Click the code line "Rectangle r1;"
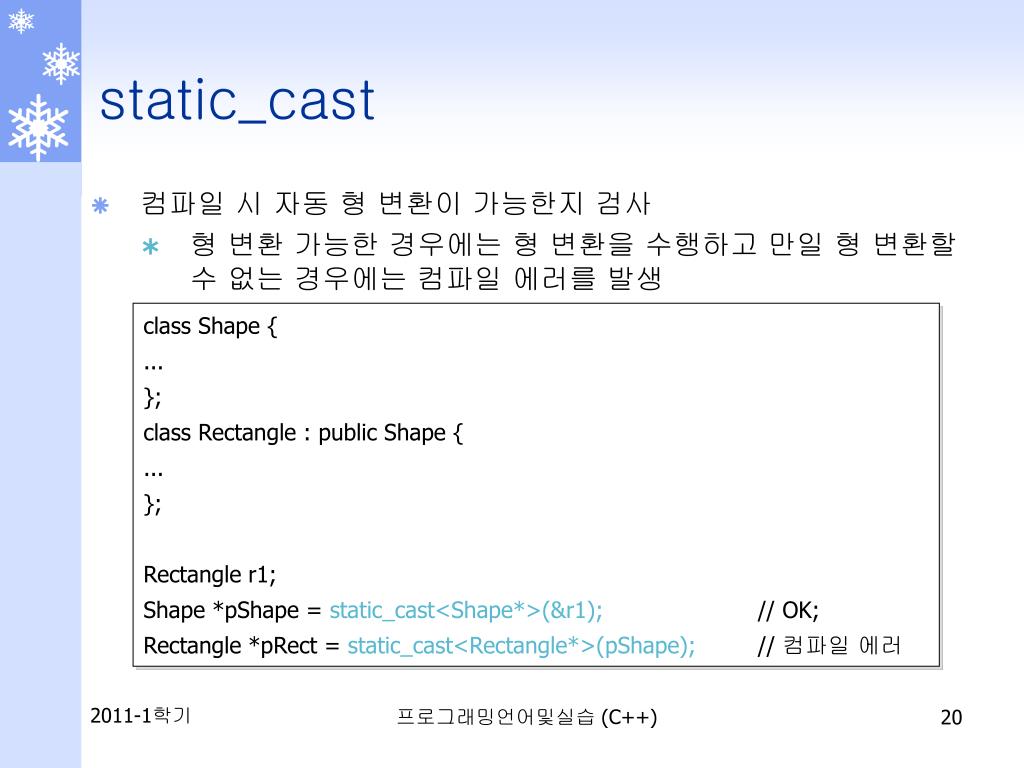 click(x=210, y=575)
